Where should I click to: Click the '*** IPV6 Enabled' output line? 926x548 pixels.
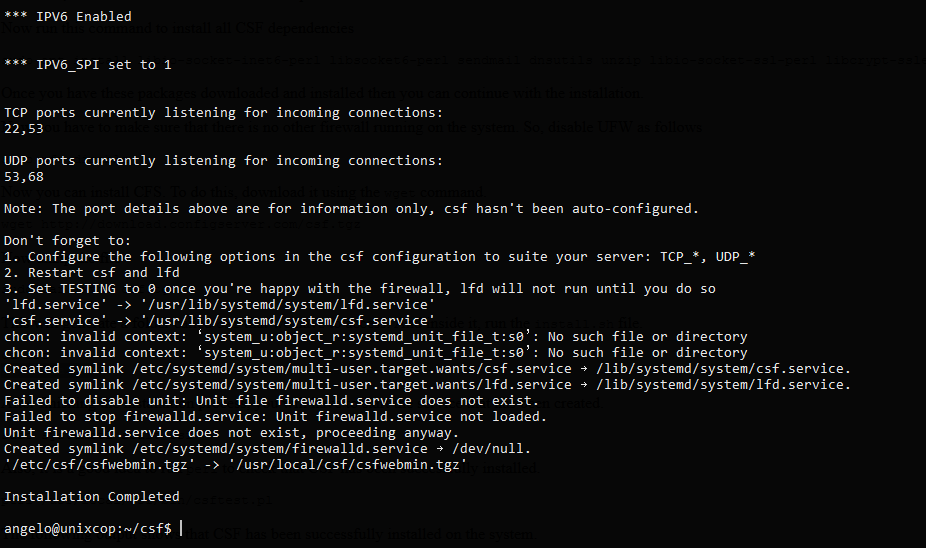click(67, 17)
